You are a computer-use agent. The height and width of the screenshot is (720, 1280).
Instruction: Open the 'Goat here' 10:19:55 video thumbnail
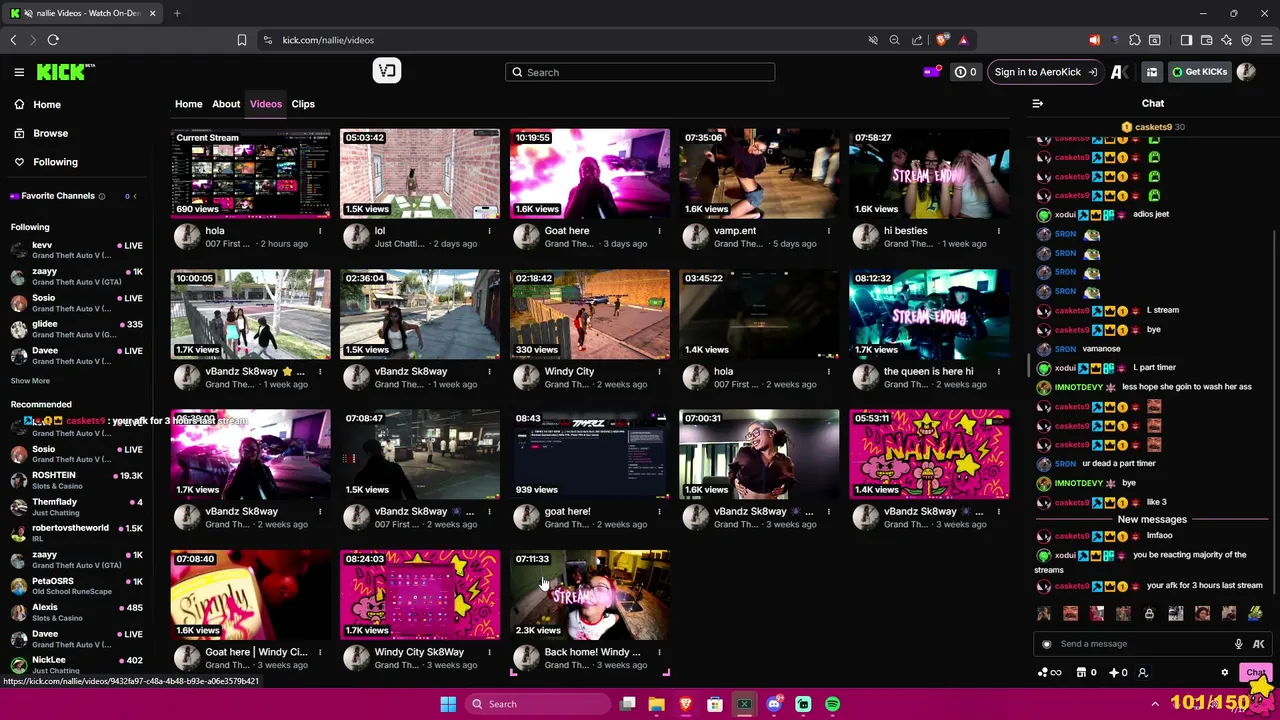590,173
